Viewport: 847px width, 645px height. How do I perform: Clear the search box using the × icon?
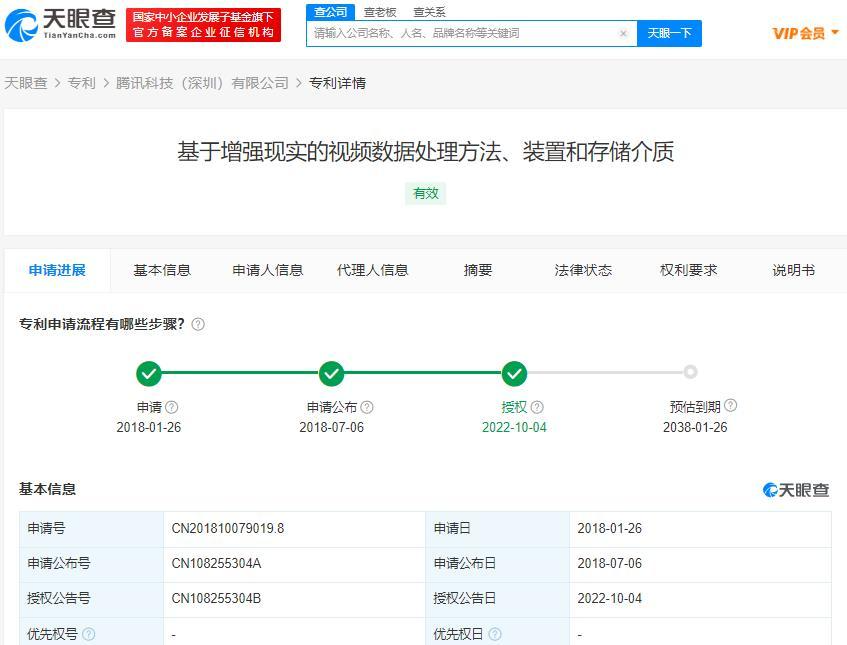624,33
